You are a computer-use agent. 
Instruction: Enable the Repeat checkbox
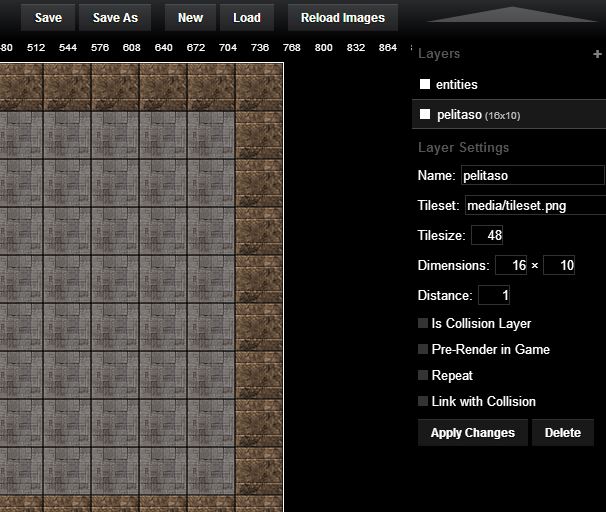pyautogui.click(x=423, y=376)
